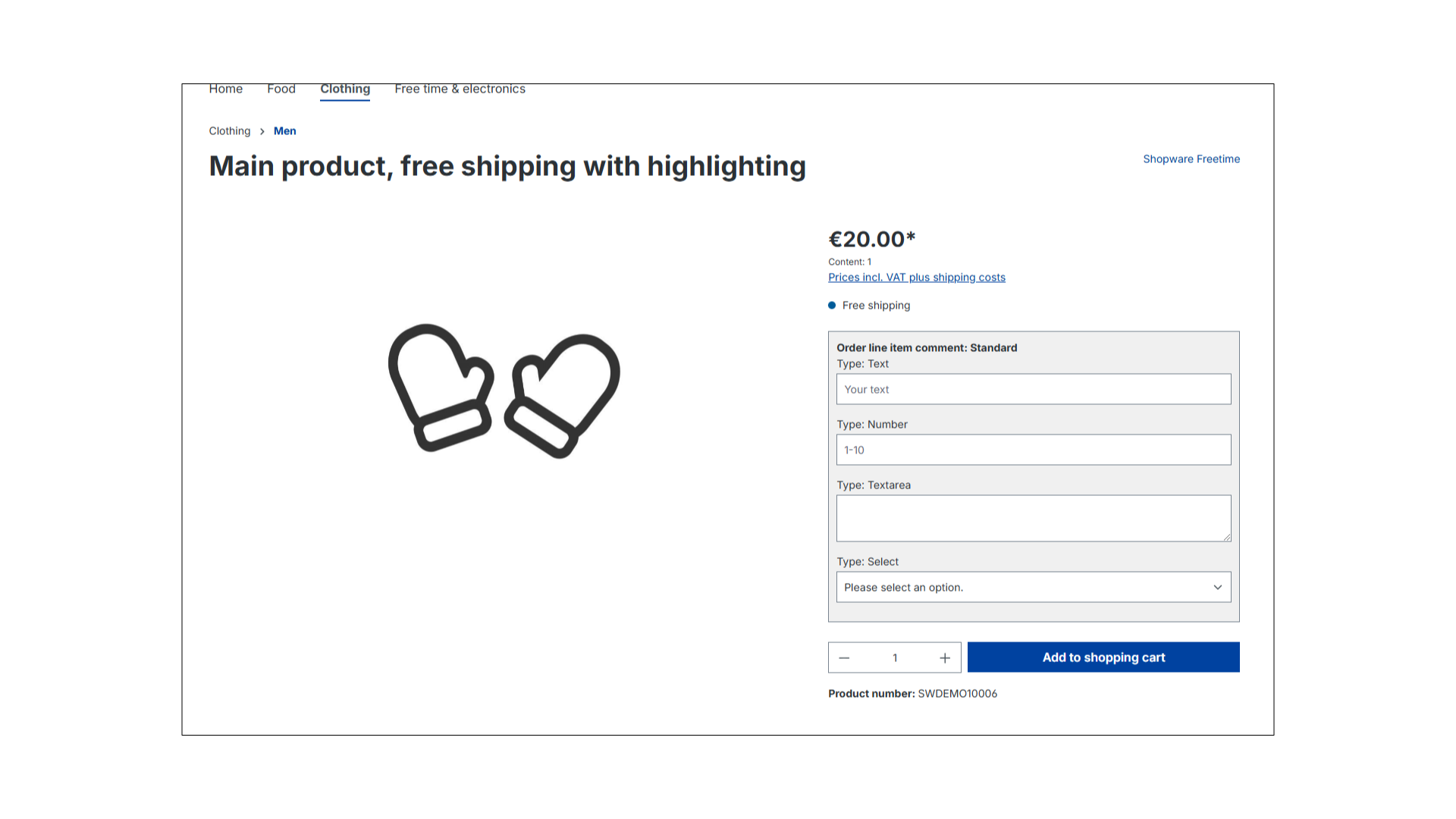
Task: Click the Men breadcrumb link
Action: [x=285, y=131]
